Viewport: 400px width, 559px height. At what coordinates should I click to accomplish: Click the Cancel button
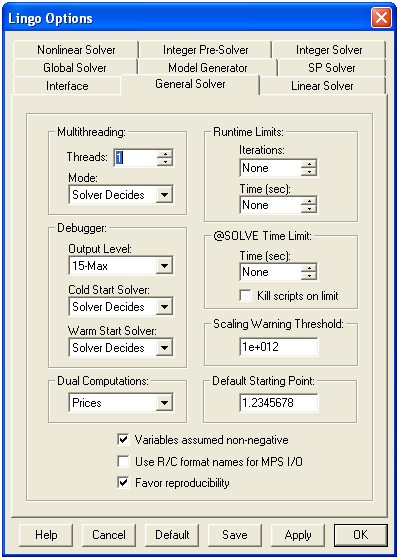(x=109, y=535)
